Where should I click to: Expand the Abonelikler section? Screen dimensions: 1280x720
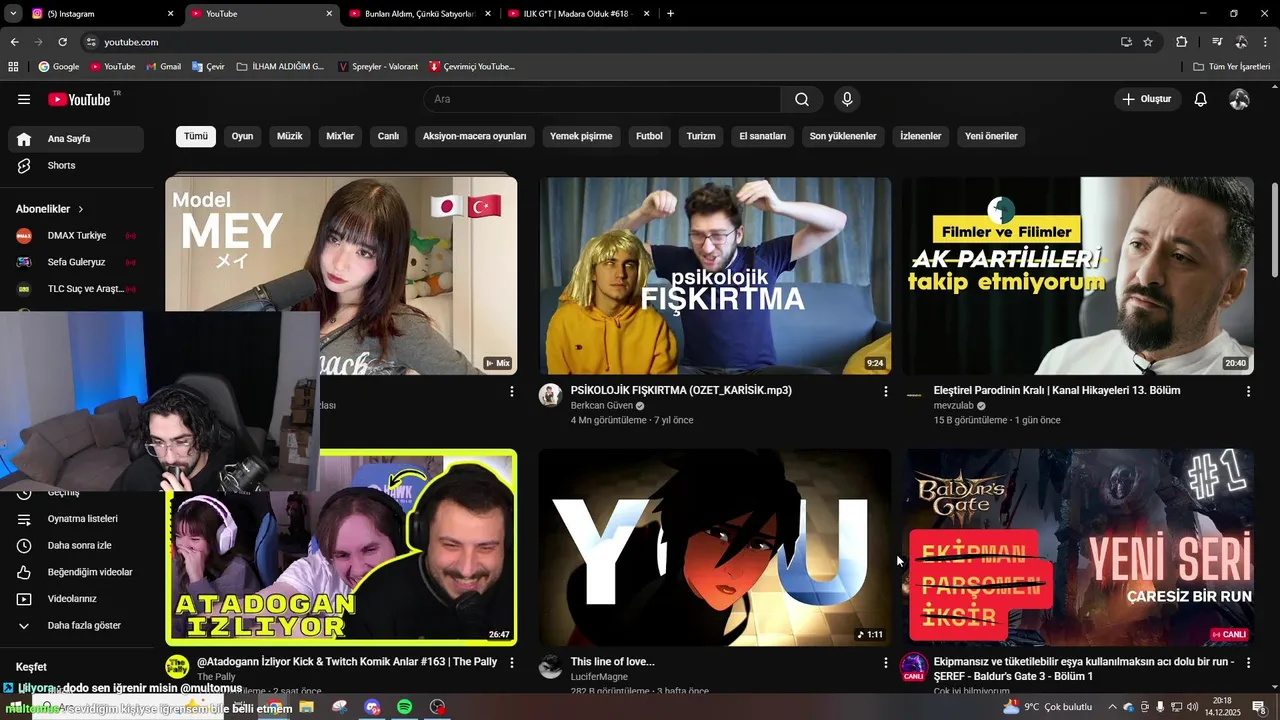click(x=50, y=209)
